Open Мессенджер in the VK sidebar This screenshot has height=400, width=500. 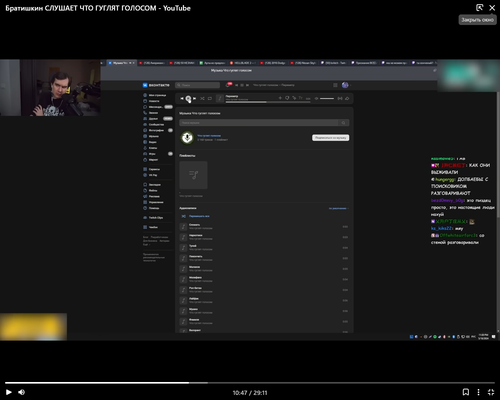tap(157, 107)
